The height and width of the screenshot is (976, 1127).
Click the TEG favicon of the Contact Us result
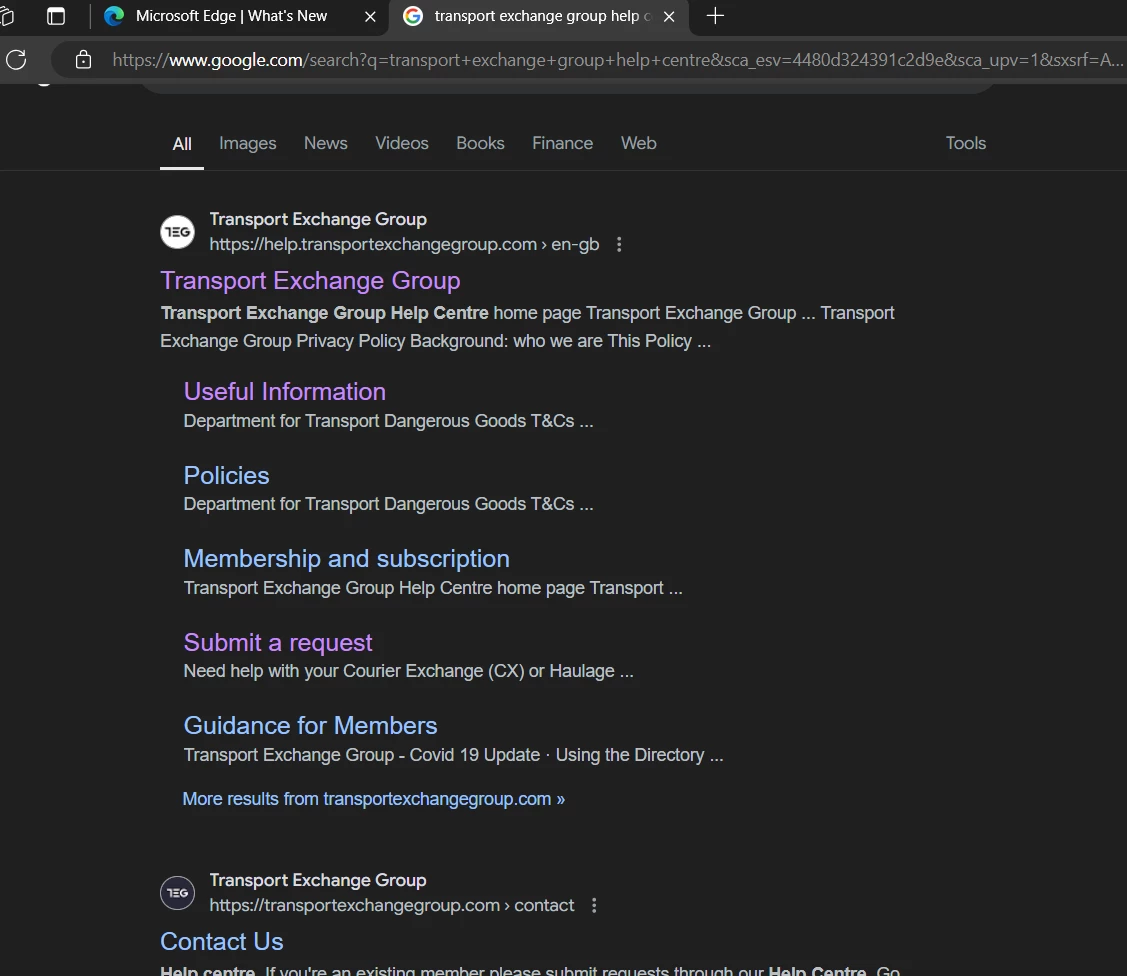[x=177, y=893]
